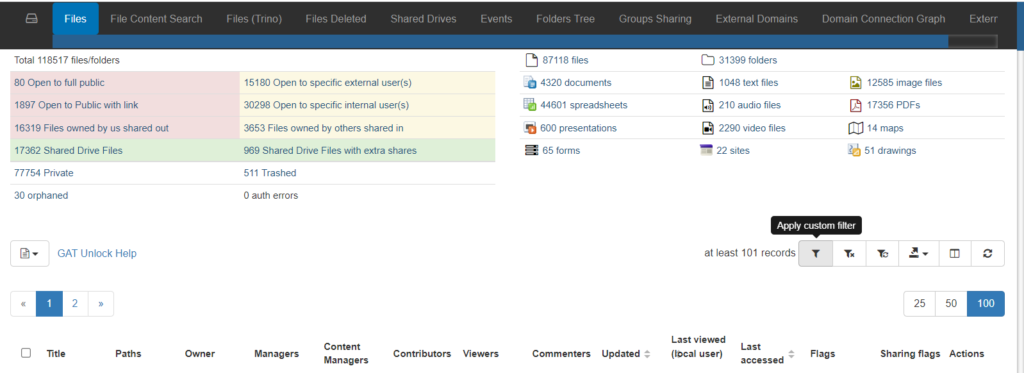Click the PDF icon next to 17356 PDFs
This screenshot has height=373, width=1024.
point(856,105)
